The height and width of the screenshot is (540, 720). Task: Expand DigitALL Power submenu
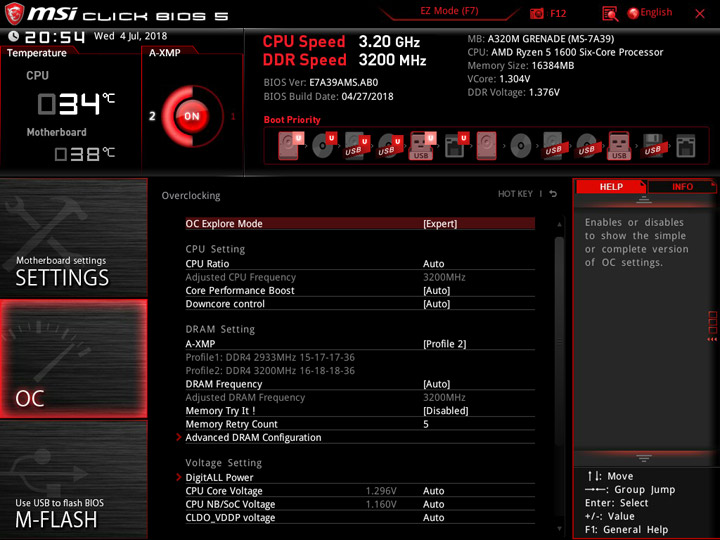pyautogui.click(x=360, y=477)
